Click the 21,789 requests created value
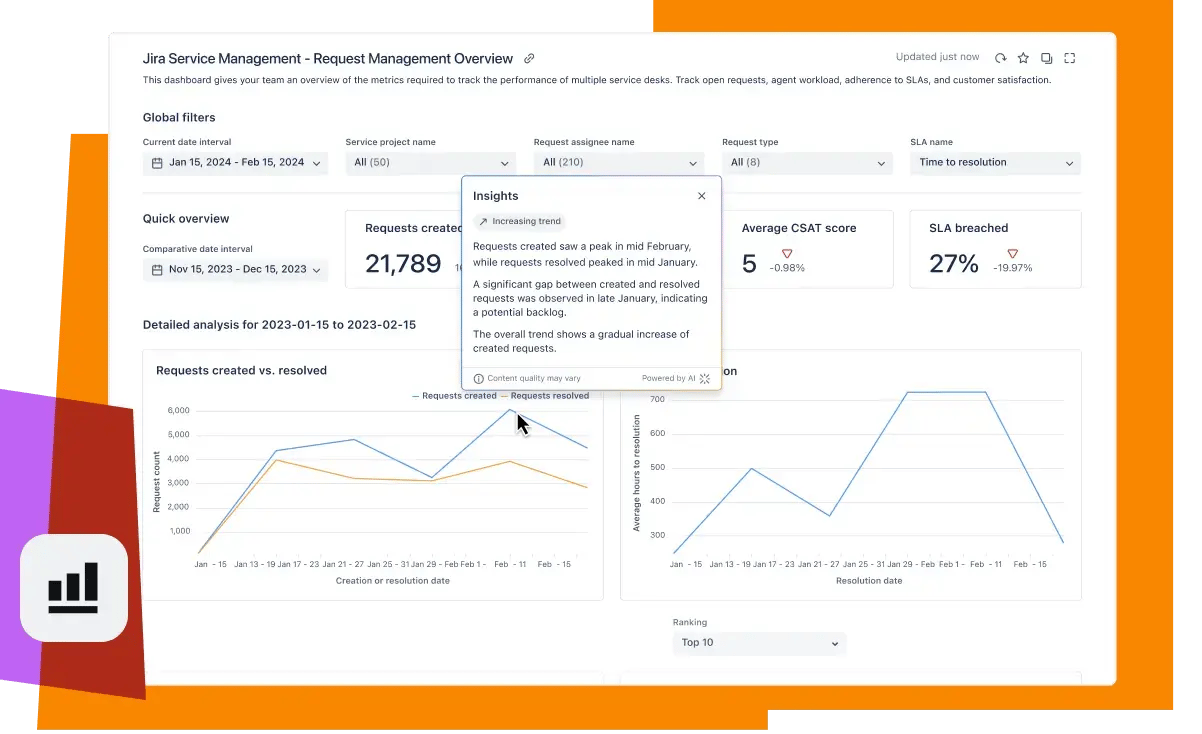This screenshot has height=734, width=1202. point(403,263)
